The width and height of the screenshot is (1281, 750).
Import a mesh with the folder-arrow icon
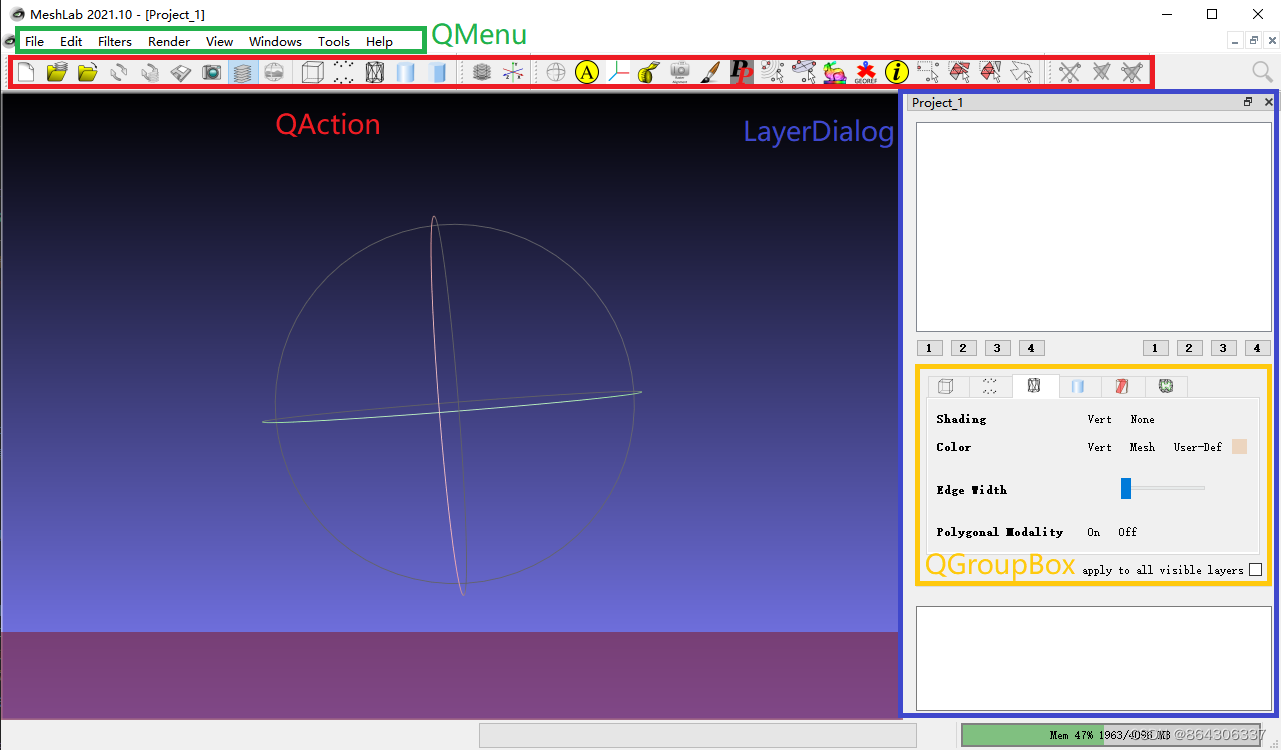(x=88, y=72)
